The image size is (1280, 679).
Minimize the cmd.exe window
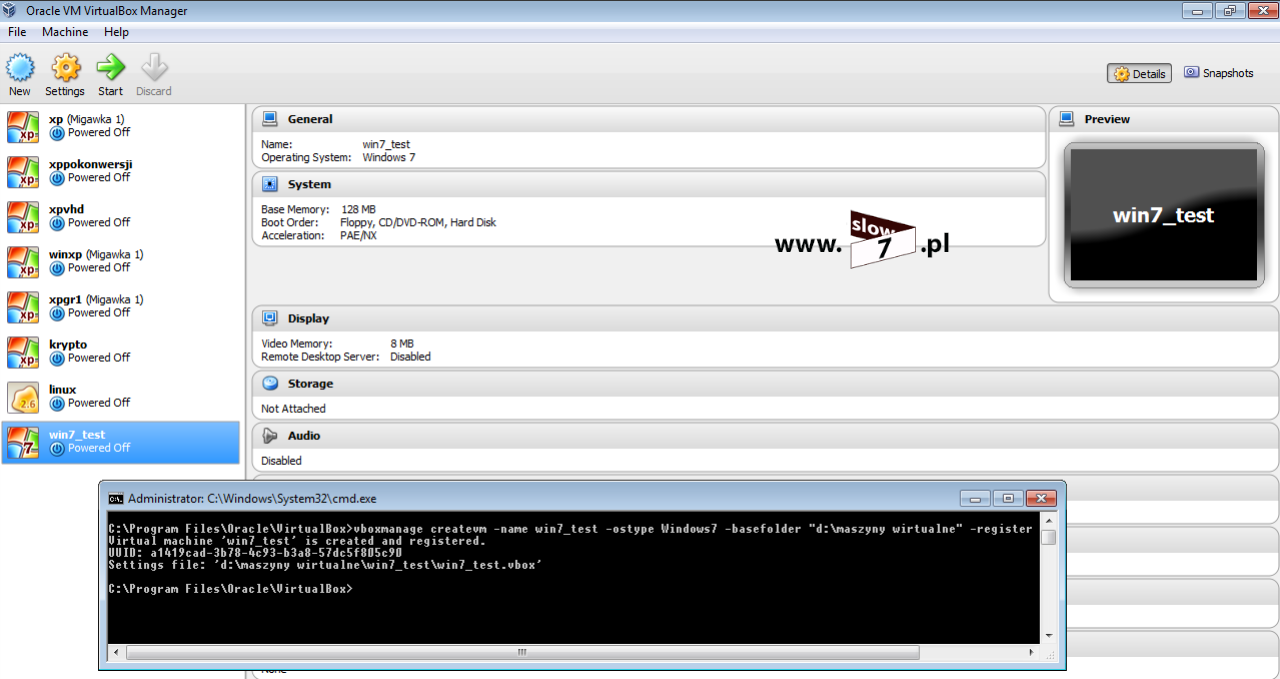click(x=974, y=498)
